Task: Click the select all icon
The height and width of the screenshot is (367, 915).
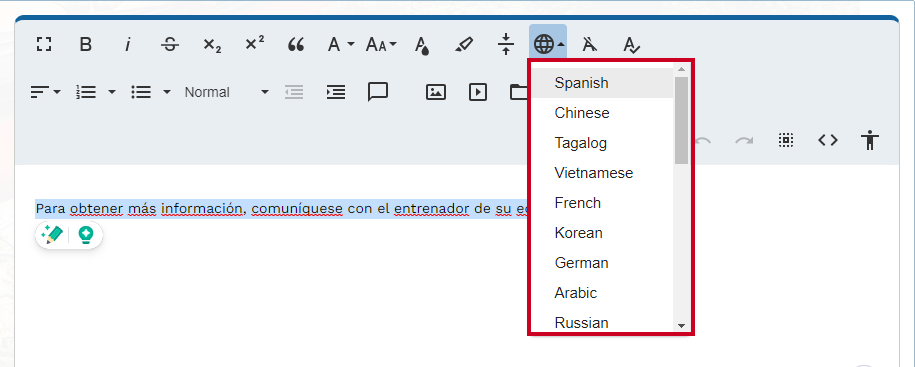Action: (x=786, y=140)
